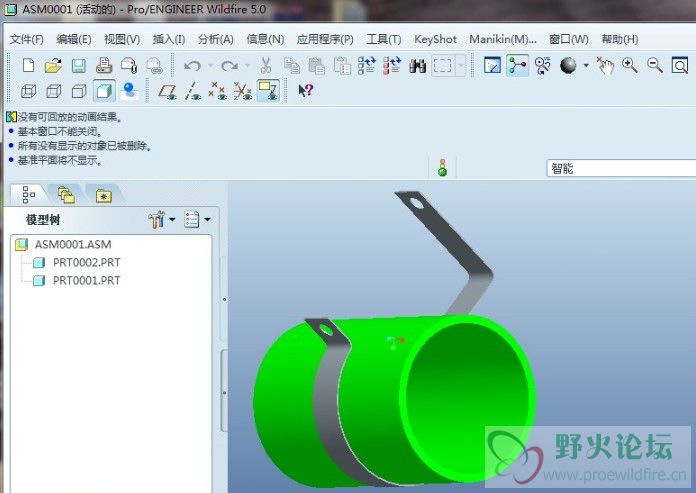
Task: Click the Zoom Out magnifier
Action: click(x=655, y=66)
